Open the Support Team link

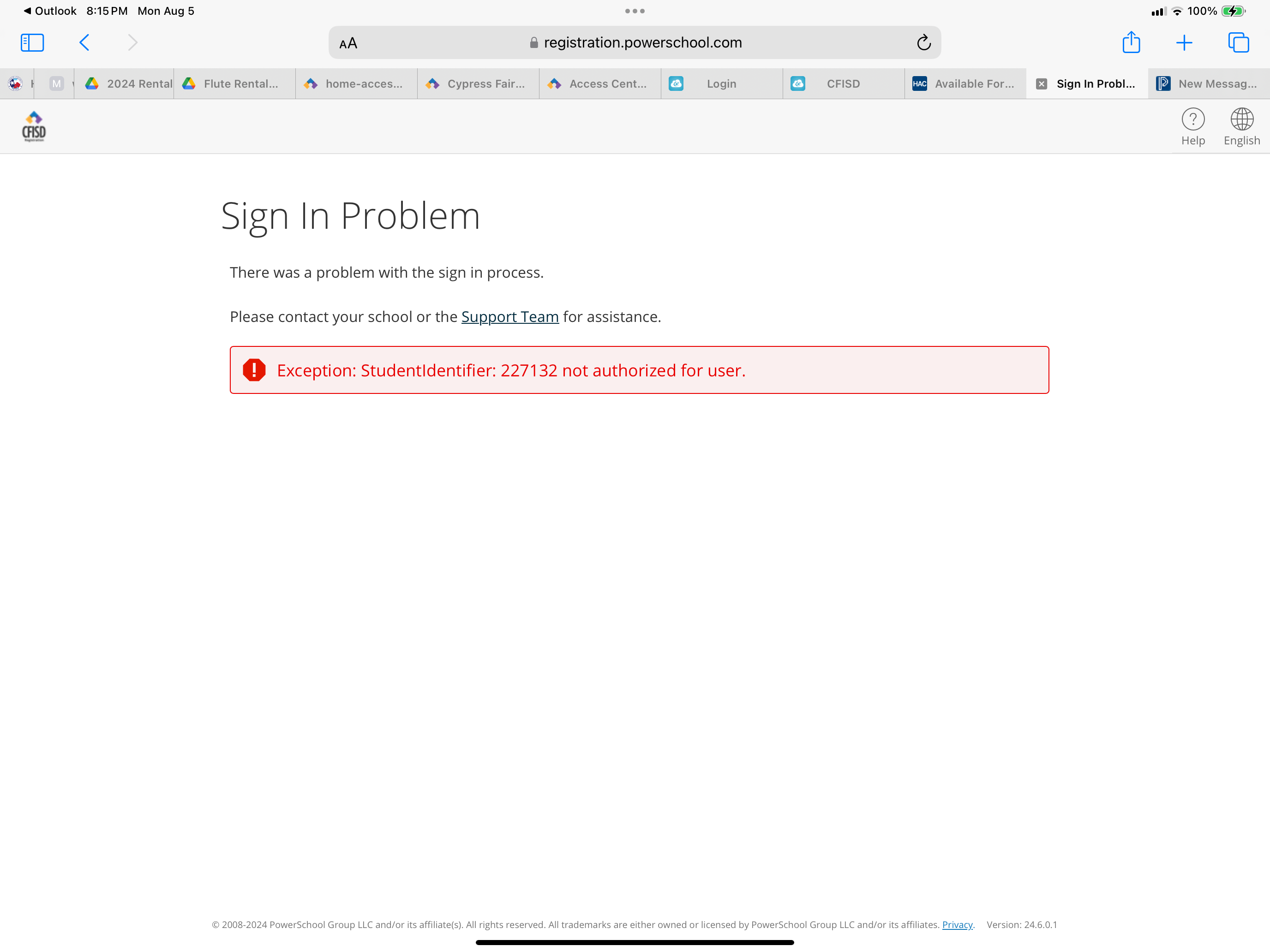tap(510, 316)
